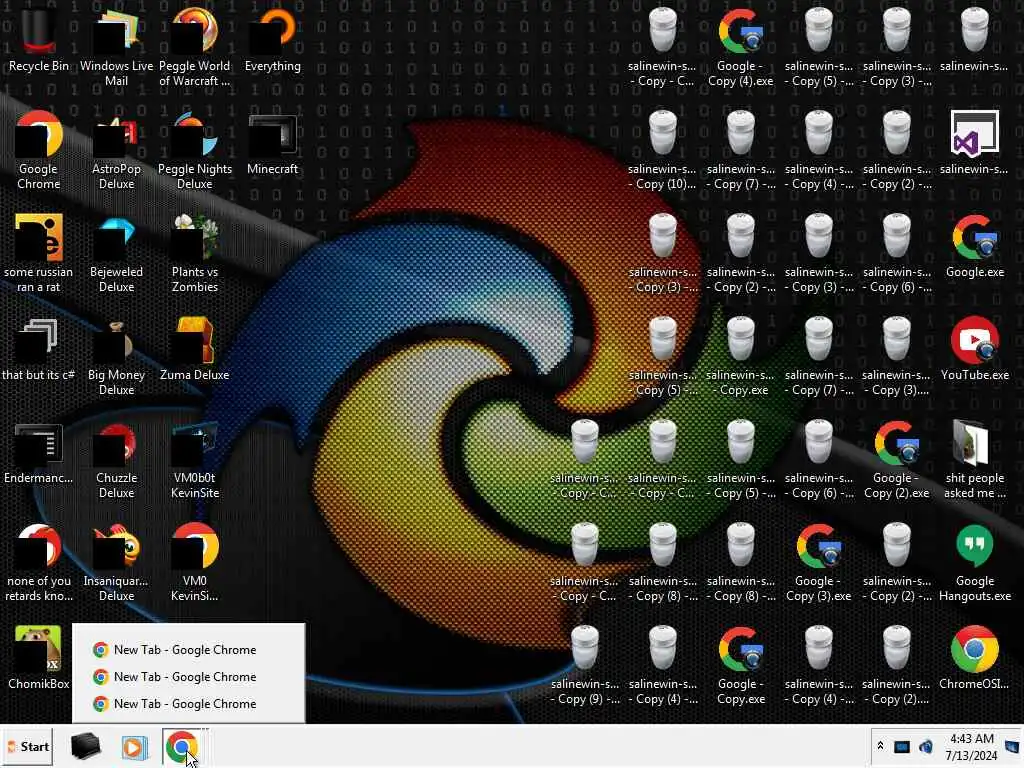Select Google - Copy.exe icon
1024x768 pixels.
[741, 665]
